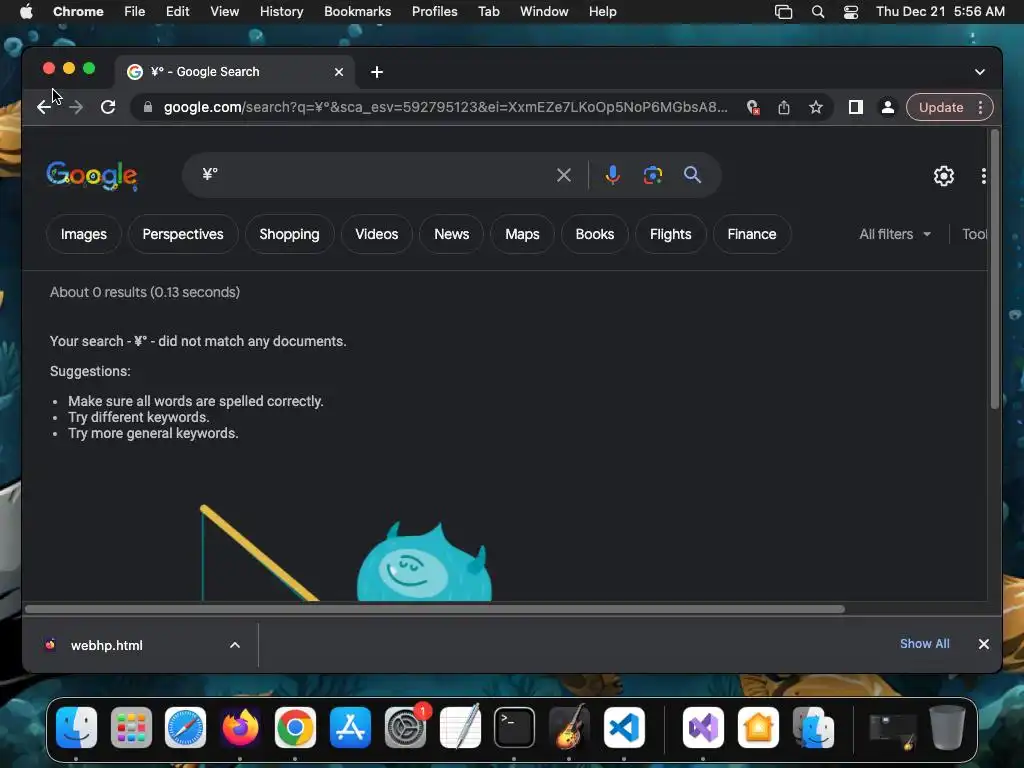The width and height of the screenshot is (1024, 768).
Task: Start a voice search with microphone
Action: 613,175
